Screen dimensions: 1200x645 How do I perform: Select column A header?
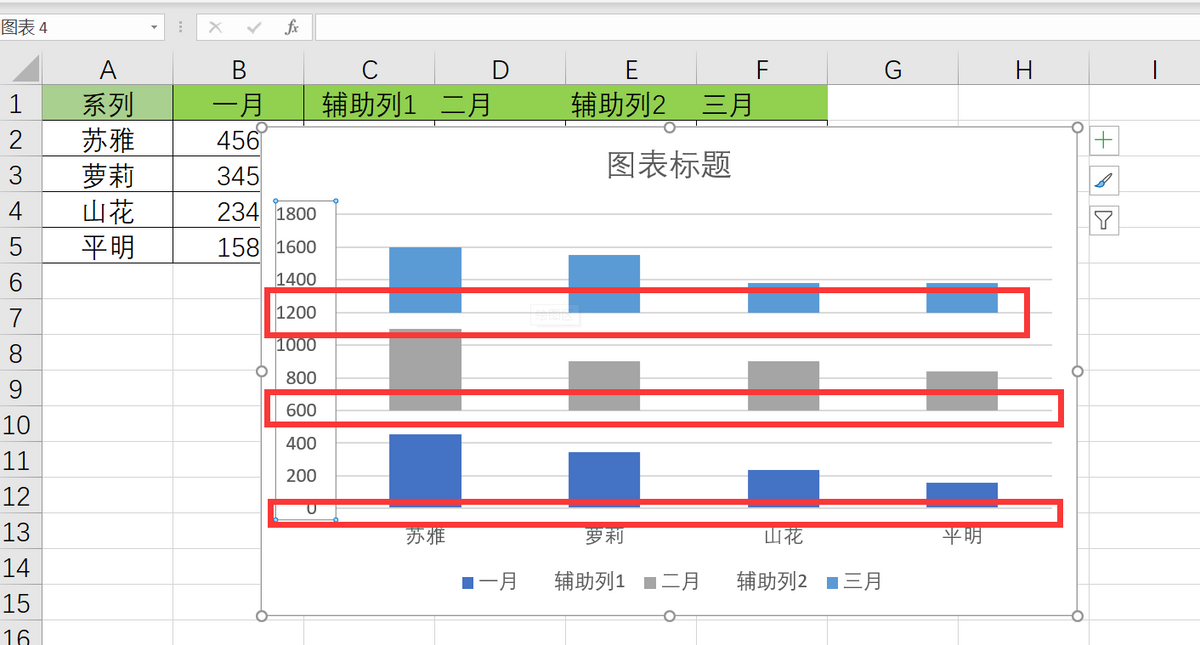(108, 69)
